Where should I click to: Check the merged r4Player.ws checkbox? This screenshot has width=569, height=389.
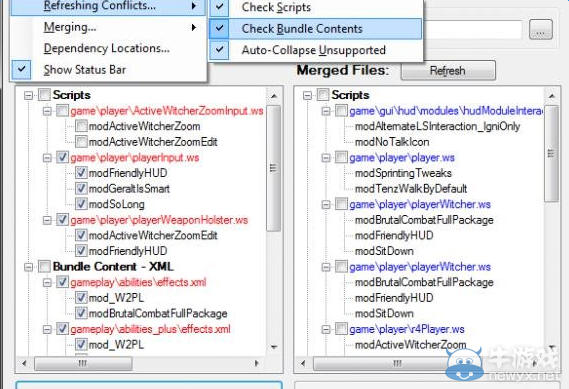(341, 329)
